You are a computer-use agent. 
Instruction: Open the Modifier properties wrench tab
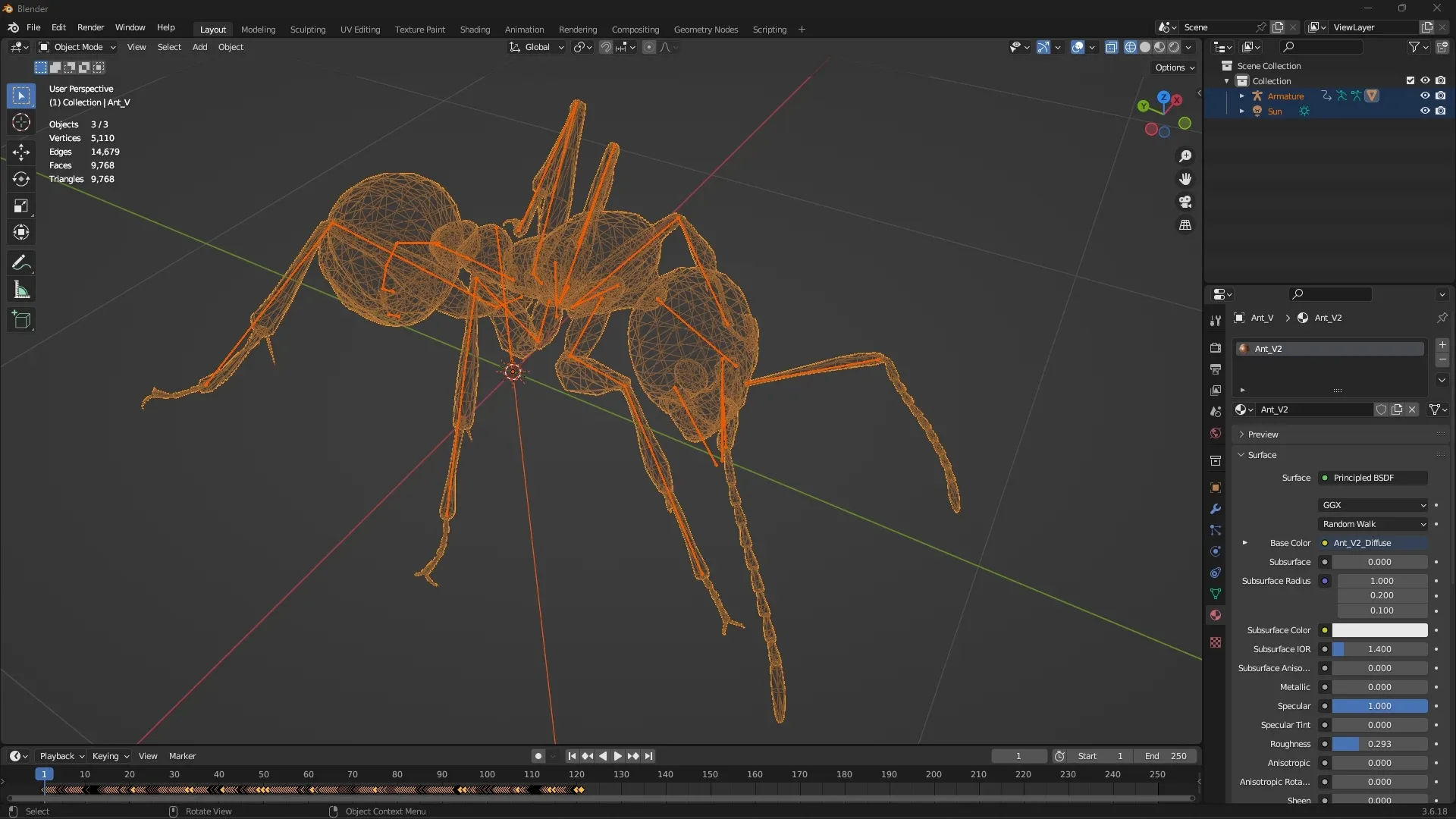point(1216,509)
